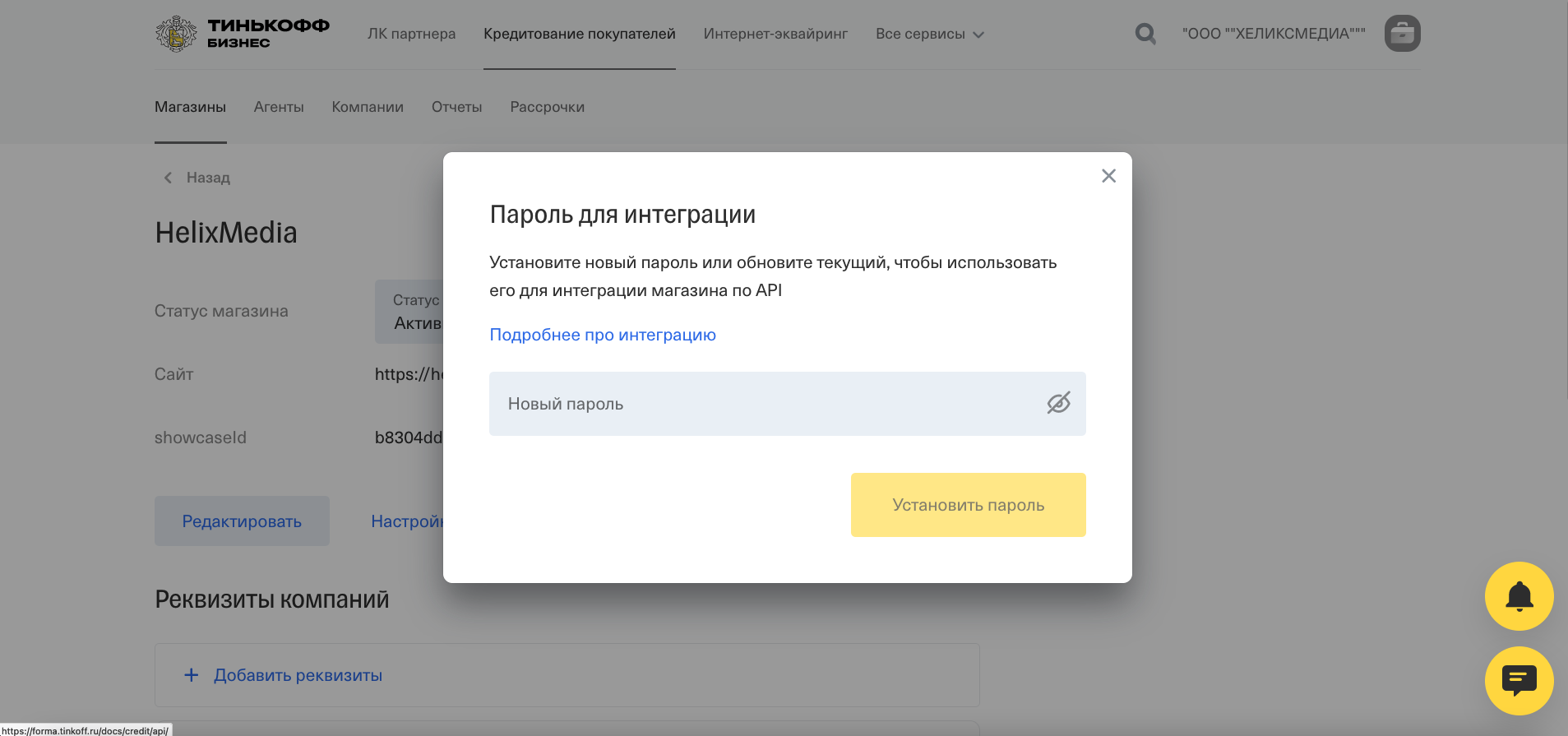Open the ООО ХЕЛИКСМЕДИА company name
1568x736 pixels.
(1273, 34)
